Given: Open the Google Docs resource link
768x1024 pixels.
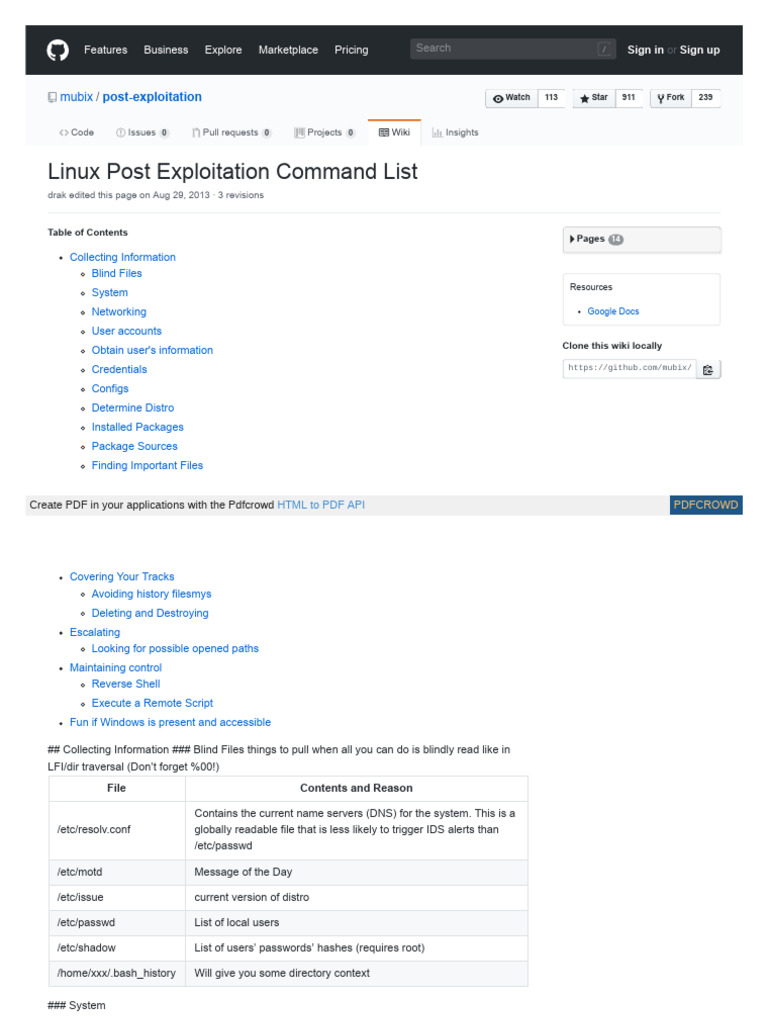Looking at the screenshot, I should click(613, 312).
